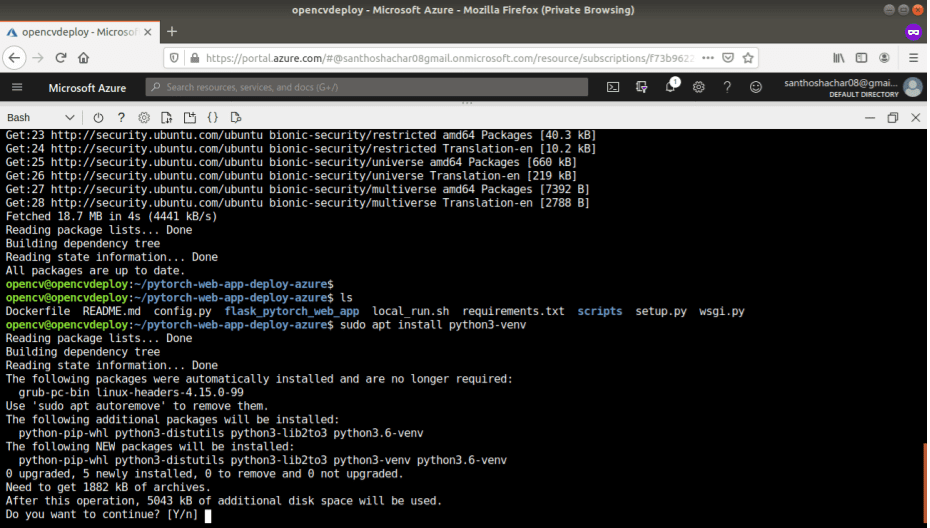Image resolution: width=930 pixels, height=528 pixels.
Task: Click the Web preview icon
Action: 235,117
